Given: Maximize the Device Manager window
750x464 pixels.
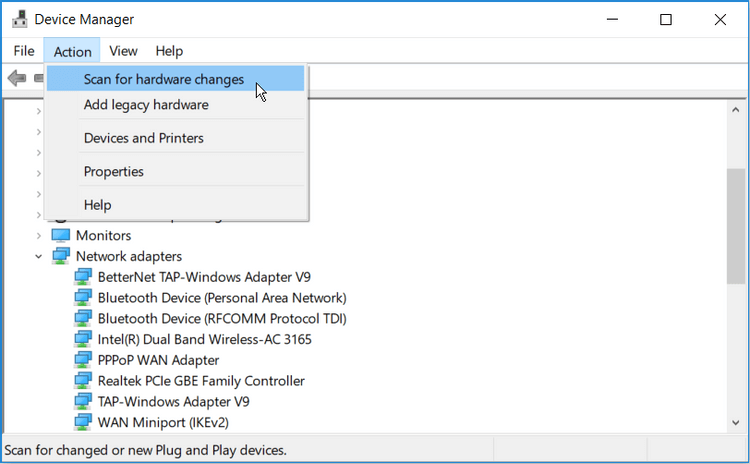Looking at the screenshot, I should [x=666, y=19].
